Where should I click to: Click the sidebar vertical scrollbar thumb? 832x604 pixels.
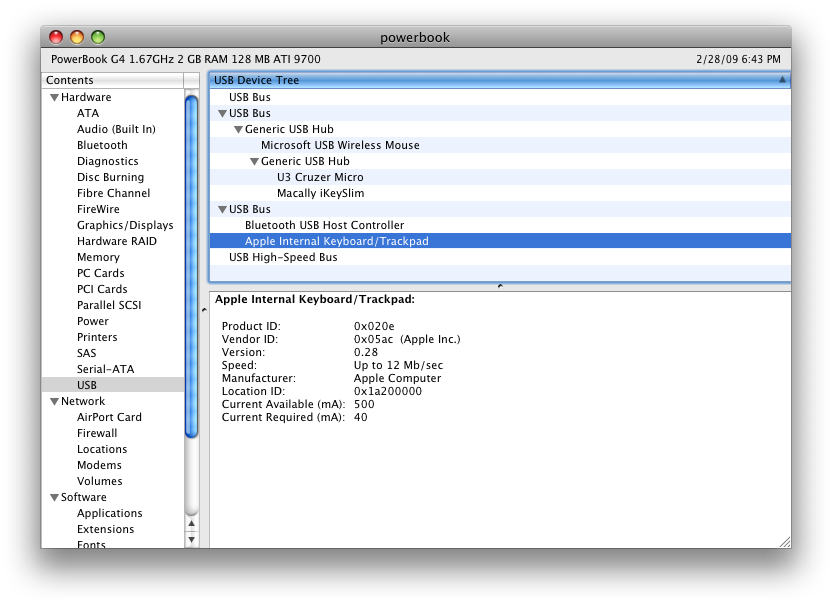pos(192,267)
